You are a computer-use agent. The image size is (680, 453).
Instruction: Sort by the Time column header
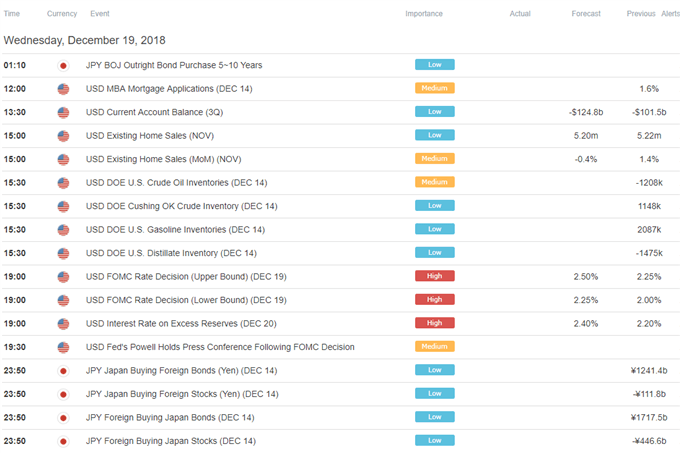pos(12,13)
